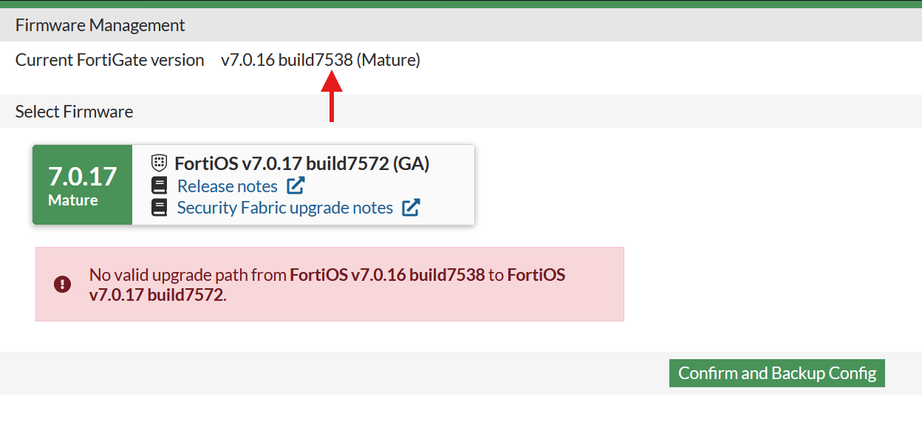Click the v7.0.16 build7538 version text
Image resolution: width=922 pixels, height=442 pixels.
coord(287,60)
